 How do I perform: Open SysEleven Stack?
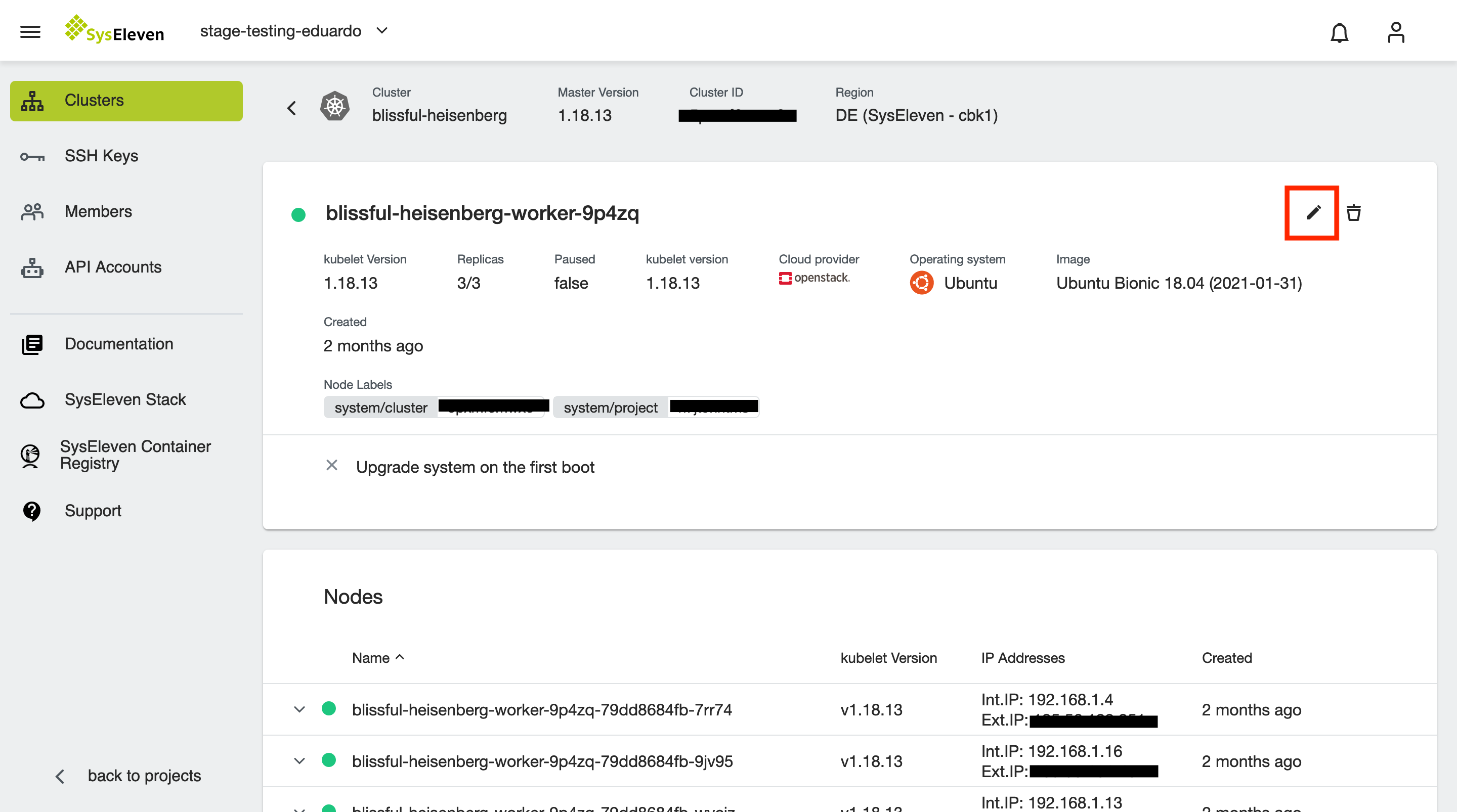coord(126,399)
